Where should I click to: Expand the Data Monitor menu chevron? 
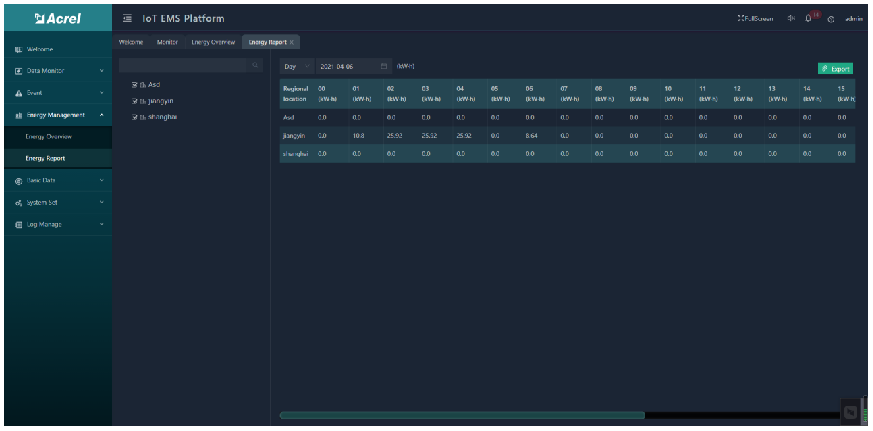(101, 71)
